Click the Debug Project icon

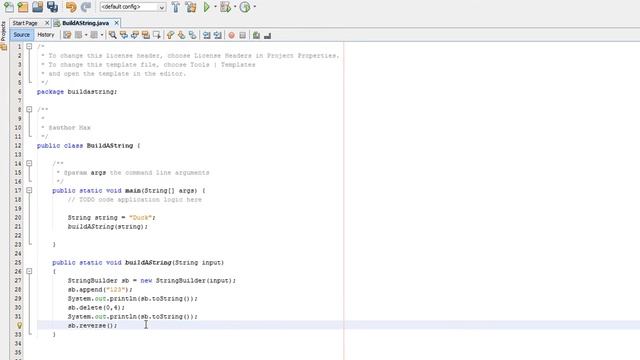[225, 7]
